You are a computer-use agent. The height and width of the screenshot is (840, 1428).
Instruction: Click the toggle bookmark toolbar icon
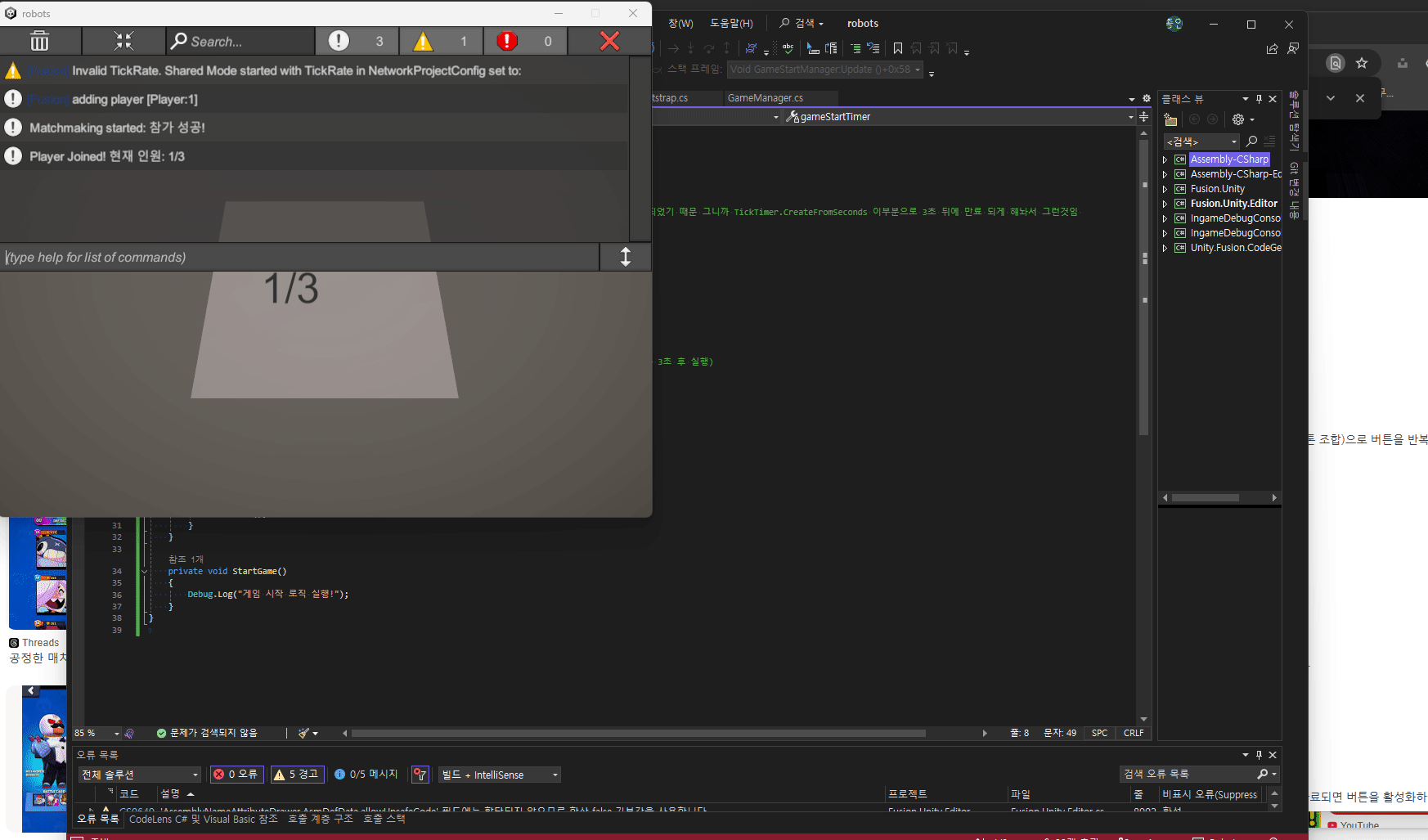[898, 48]
